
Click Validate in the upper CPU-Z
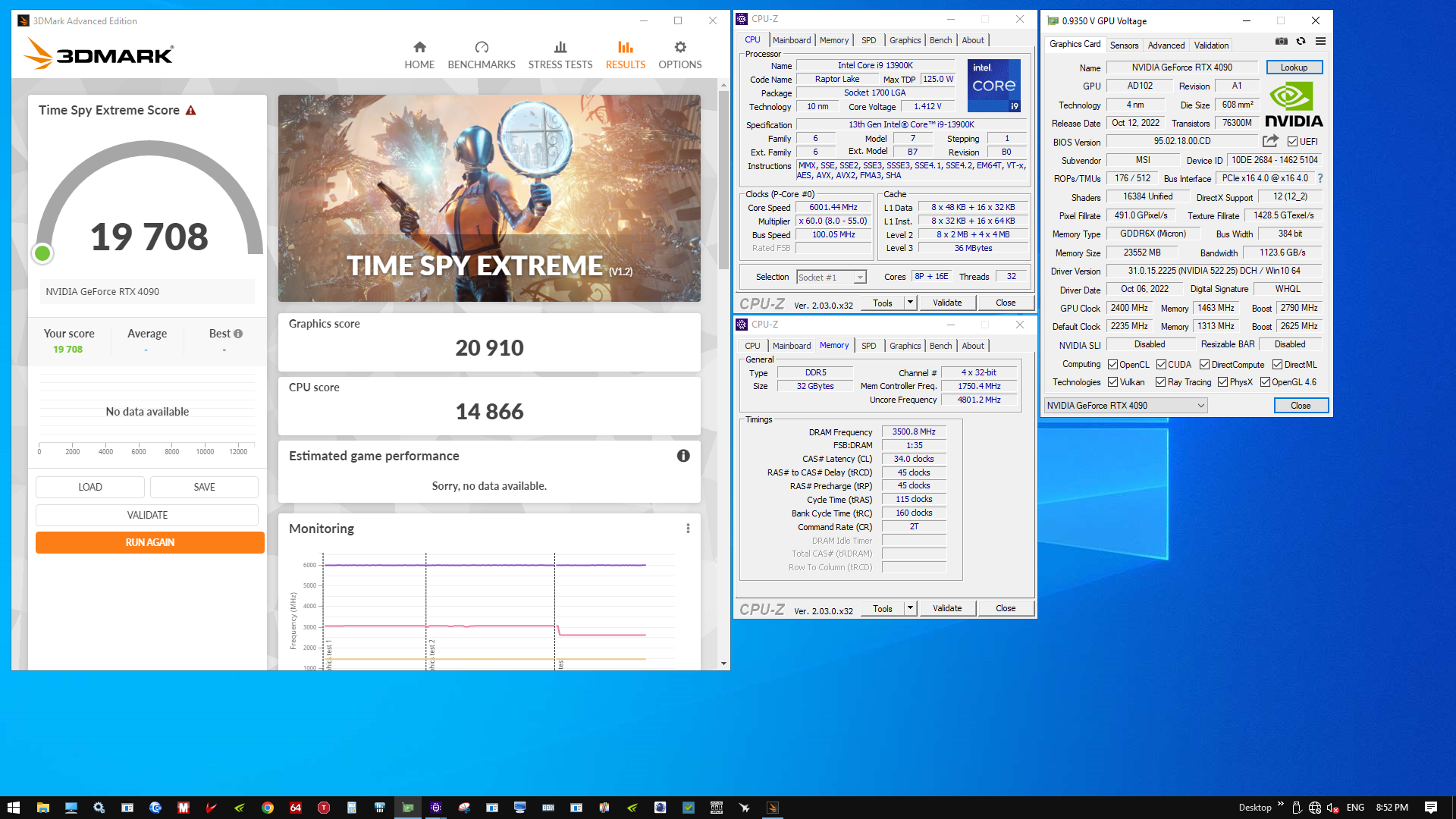click(947, 303)
